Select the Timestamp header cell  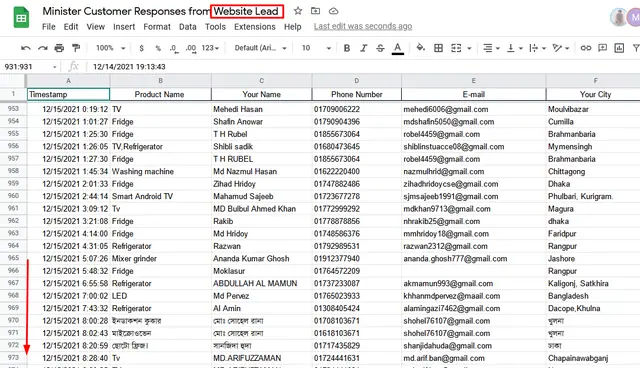[68, 94]
